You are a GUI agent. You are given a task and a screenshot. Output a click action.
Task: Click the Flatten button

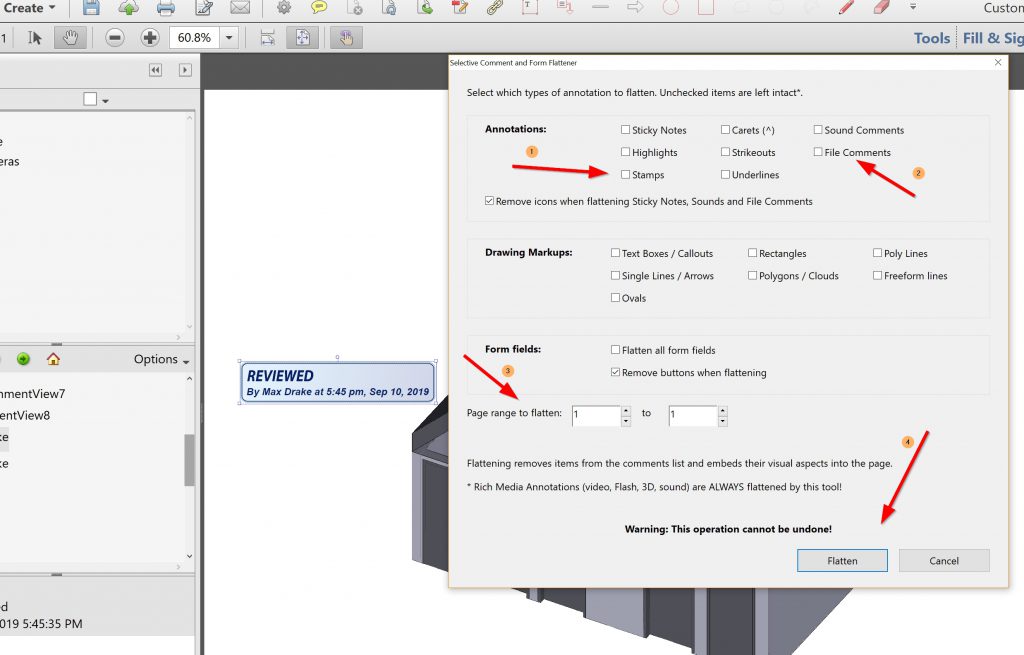(x=842, y=560)
